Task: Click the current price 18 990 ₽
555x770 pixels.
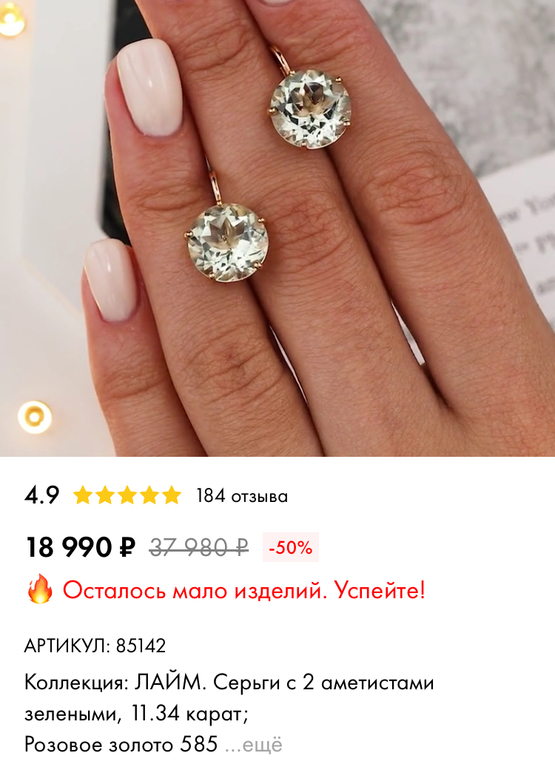Action: (x=80, y=547)
